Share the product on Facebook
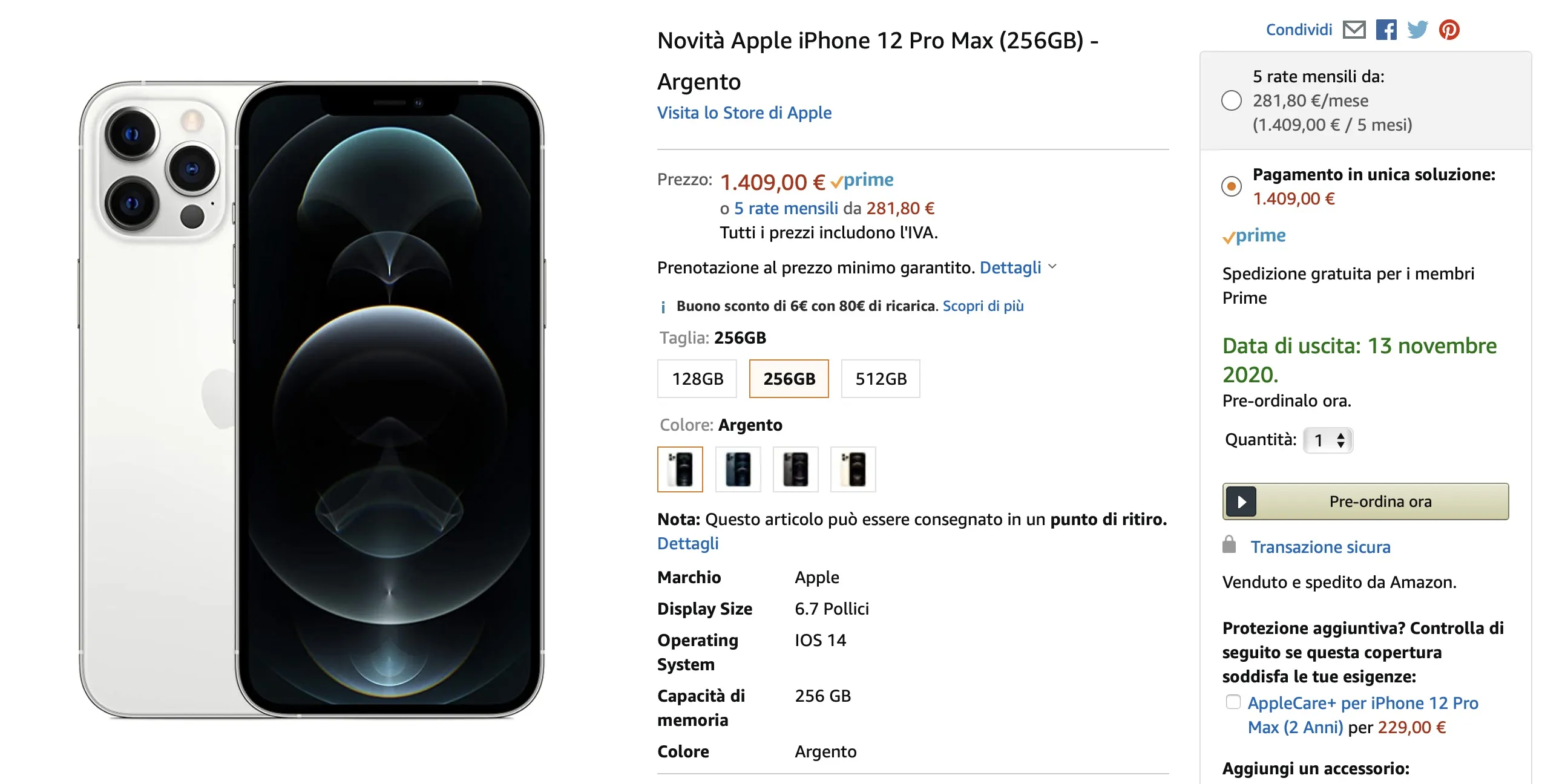The height and width of the screenshot is (784, 1542). (1386, 28)
